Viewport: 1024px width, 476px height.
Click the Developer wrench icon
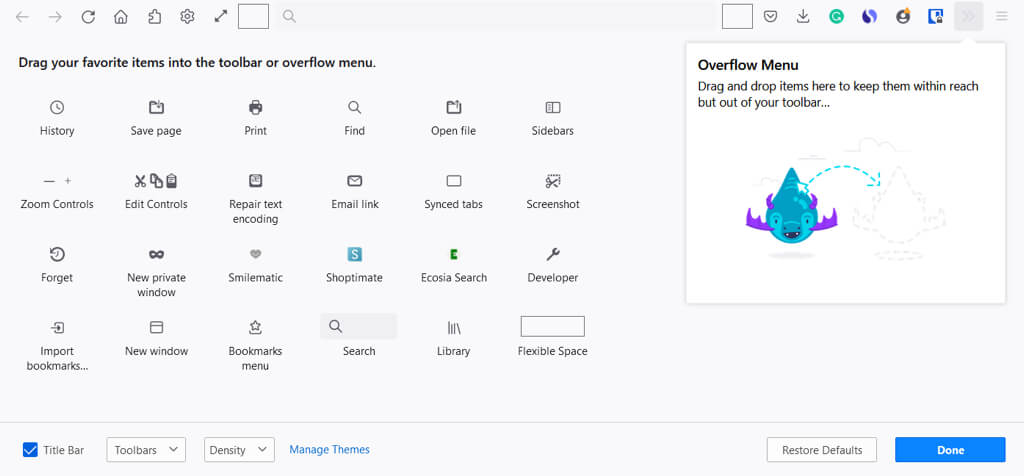point(553,254)
